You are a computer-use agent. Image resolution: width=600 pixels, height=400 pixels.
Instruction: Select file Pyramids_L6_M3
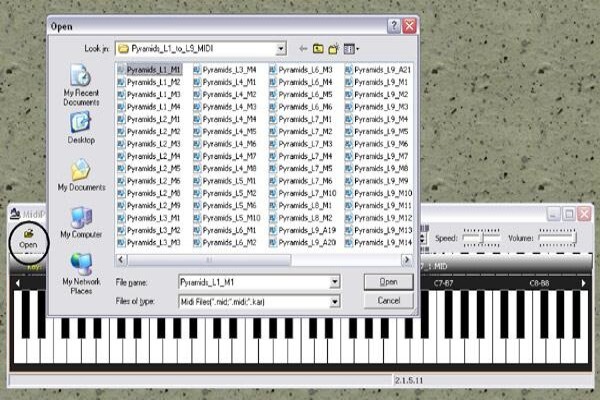pos(301,70)
